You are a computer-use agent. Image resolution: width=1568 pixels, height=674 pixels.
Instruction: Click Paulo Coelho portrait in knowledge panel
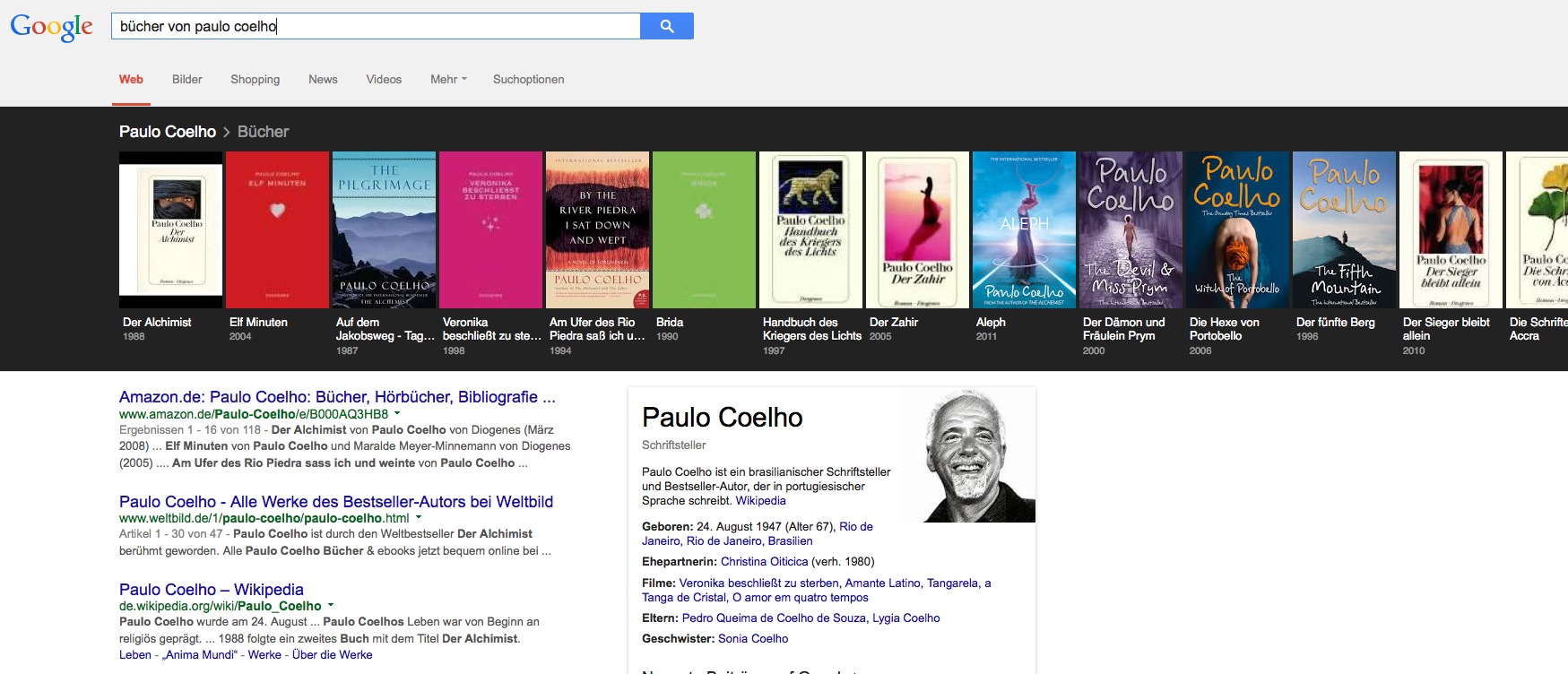click(967, 454)
